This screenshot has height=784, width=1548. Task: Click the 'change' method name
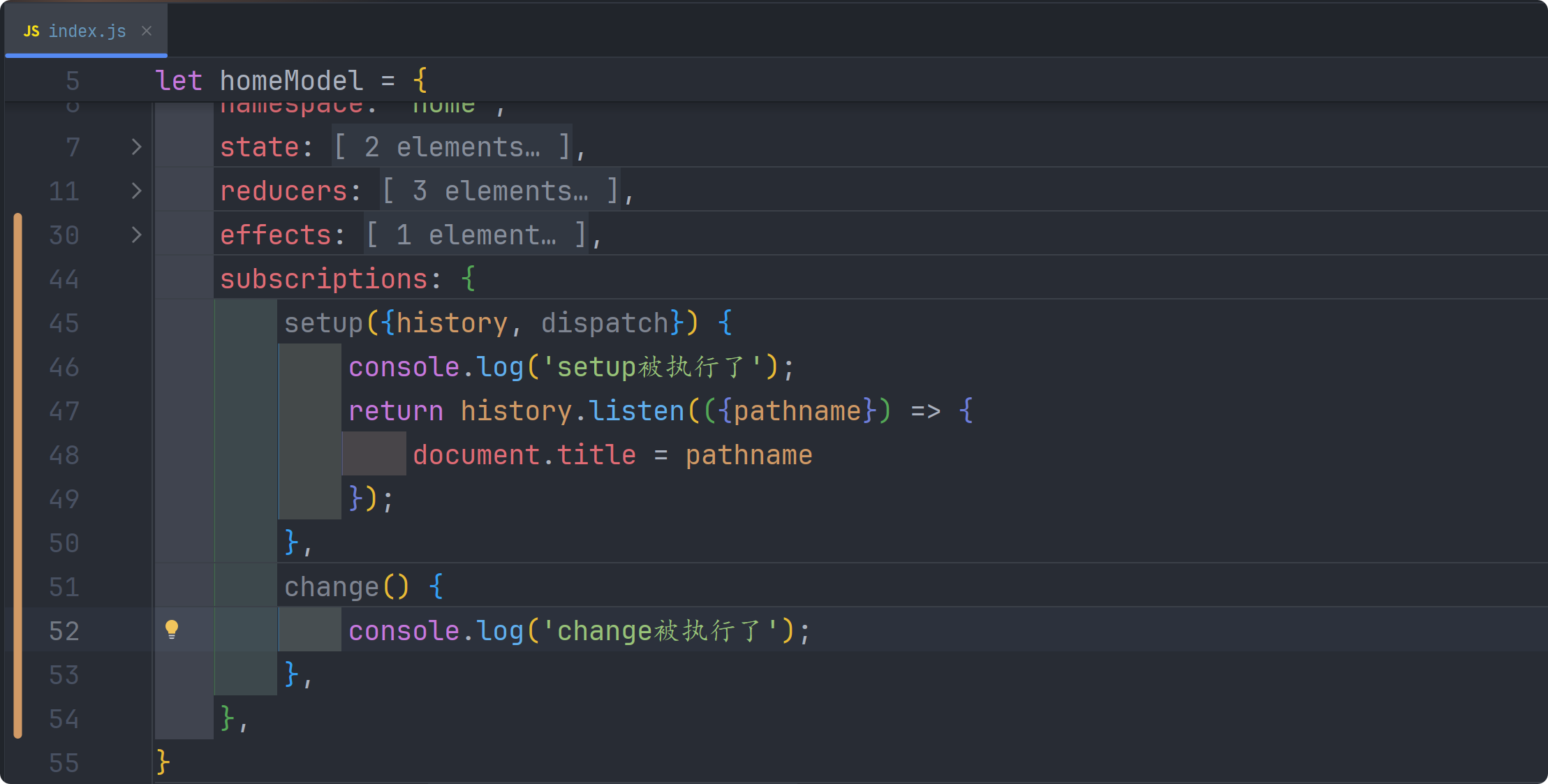tap(331, 587)
